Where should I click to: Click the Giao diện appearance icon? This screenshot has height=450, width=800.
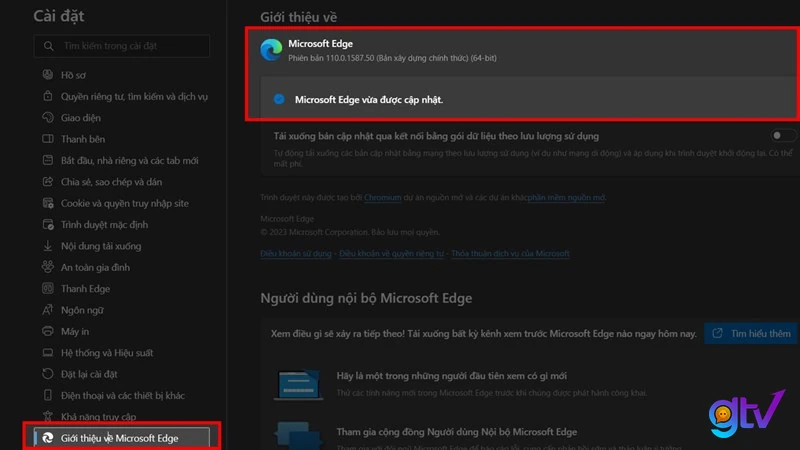coord(47,117)
